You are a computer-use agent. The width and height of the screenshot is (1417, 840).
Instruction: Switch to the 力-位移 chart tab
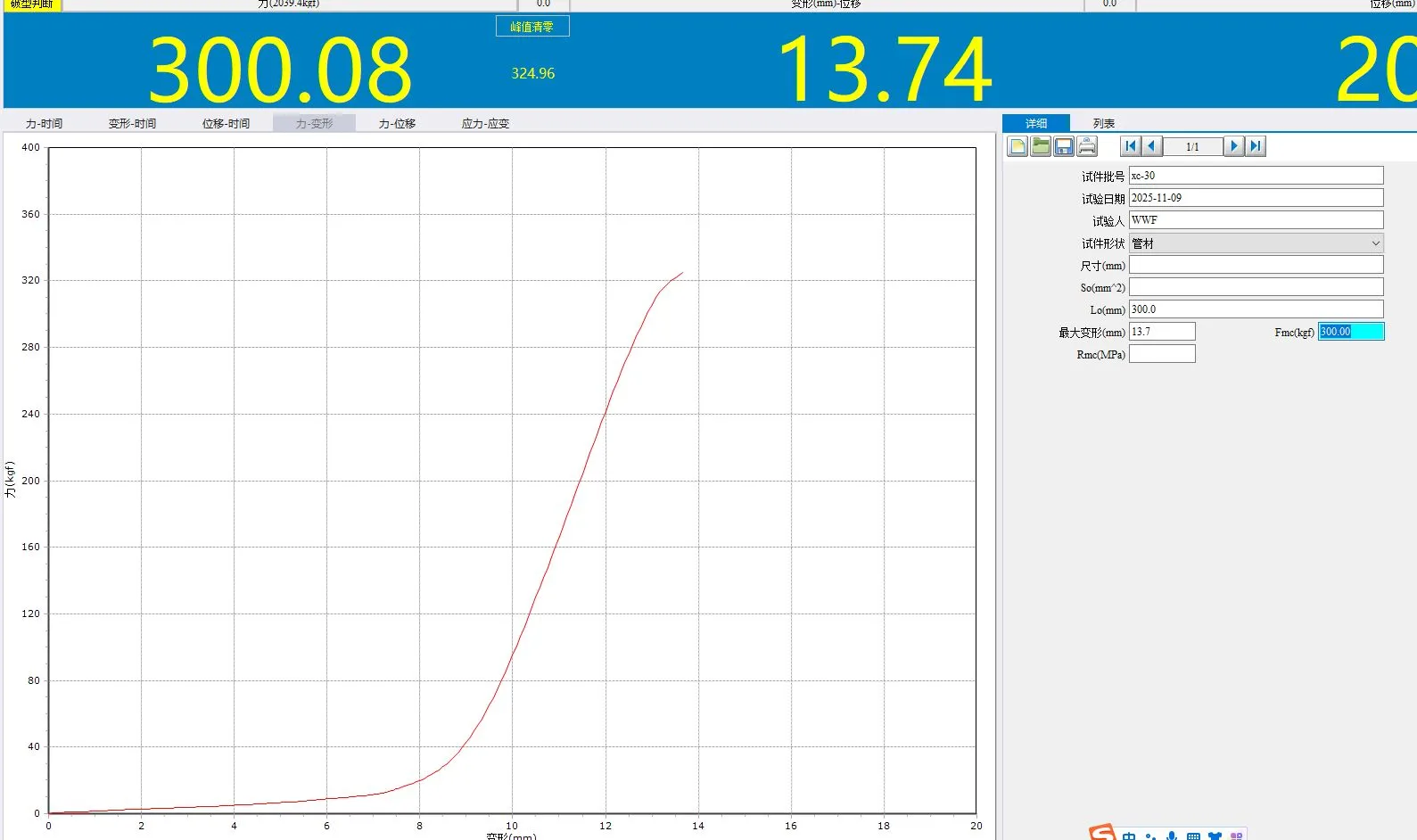click(x=397, y=123)
